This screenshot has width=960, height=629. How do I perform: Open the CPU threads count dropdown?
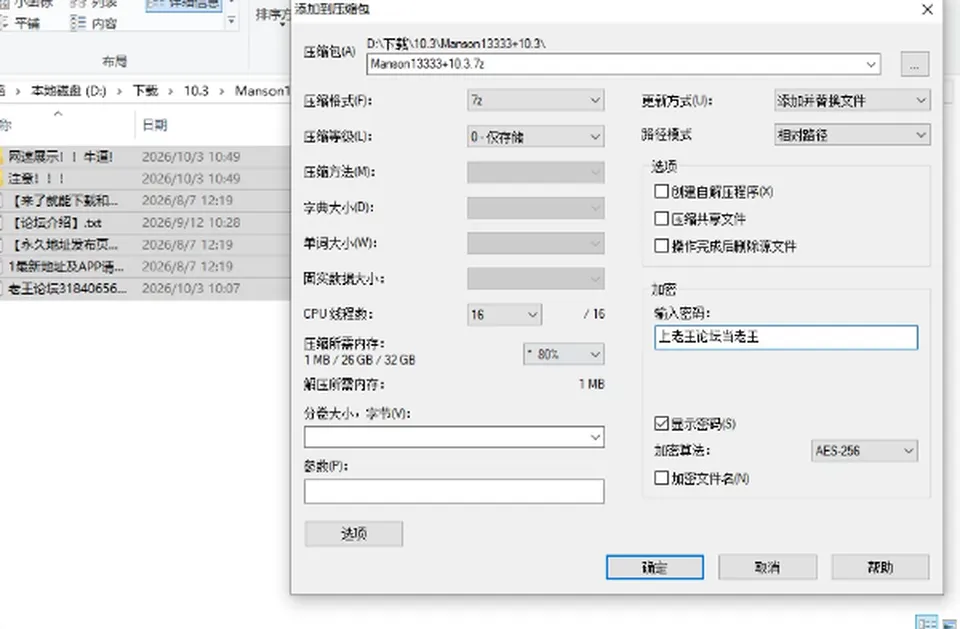504,315
